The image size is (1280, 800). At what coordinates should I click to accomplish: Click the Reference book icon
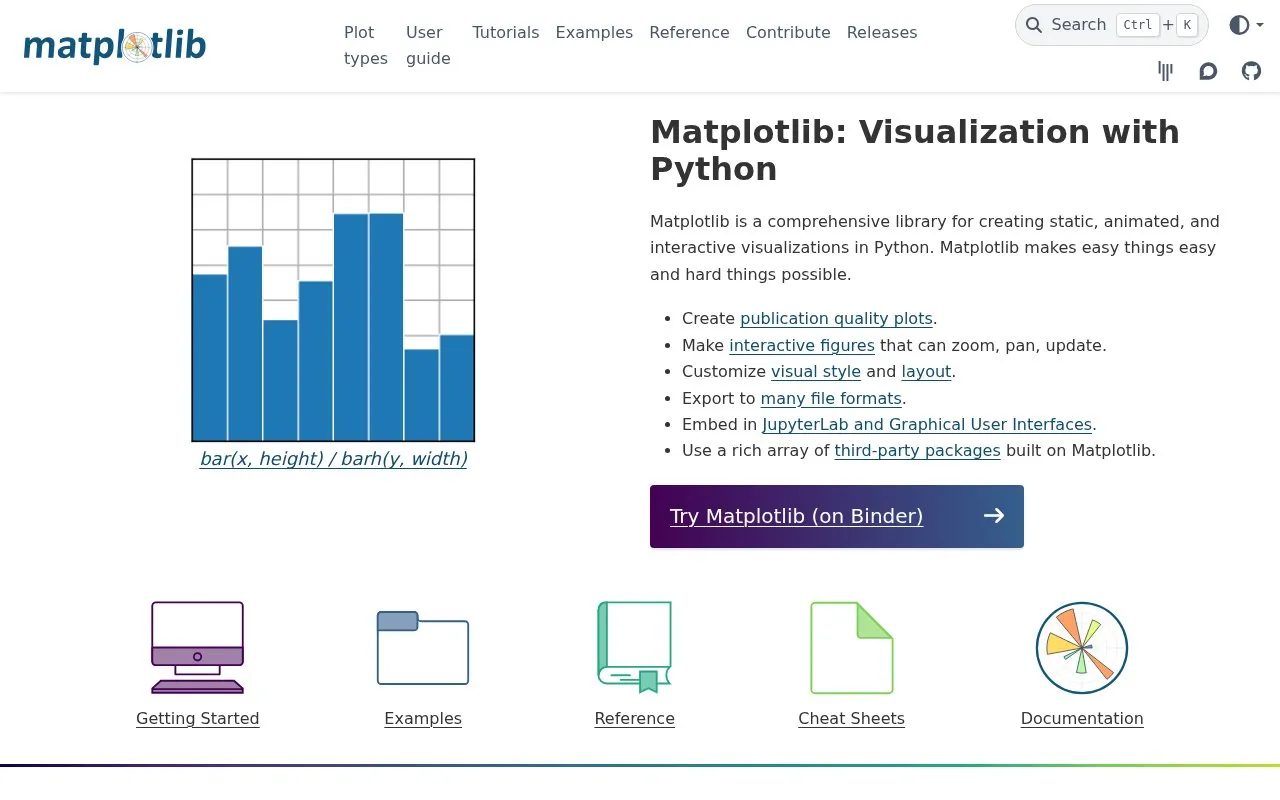coord(634,647)
